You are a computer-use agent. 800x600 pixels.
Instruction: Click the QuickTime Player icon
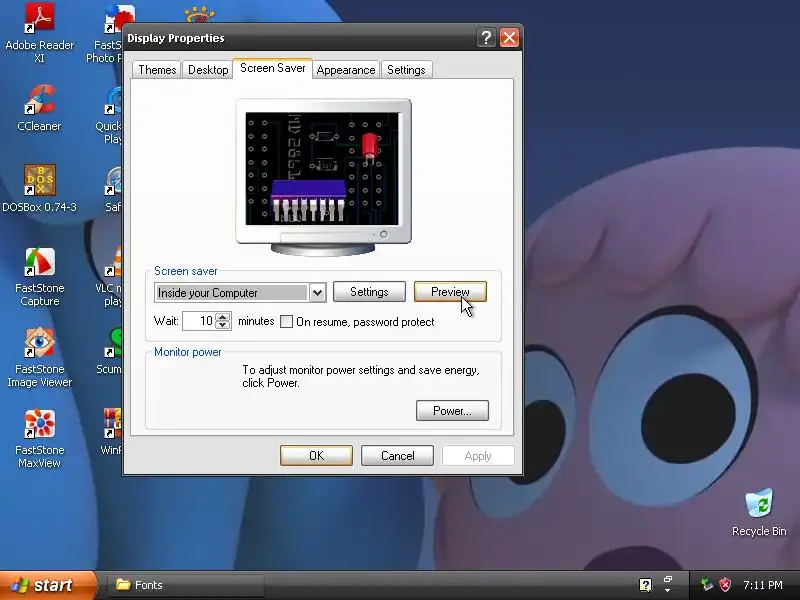point(108,115)
